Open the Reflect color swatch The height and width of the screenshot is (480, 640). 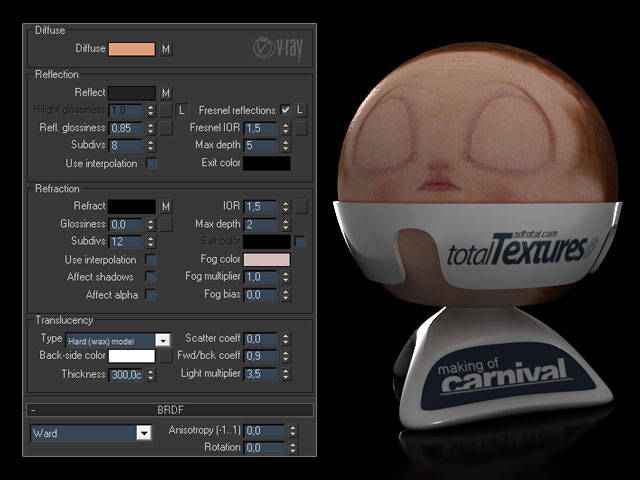pyautogui.click(x=132, y=93)
